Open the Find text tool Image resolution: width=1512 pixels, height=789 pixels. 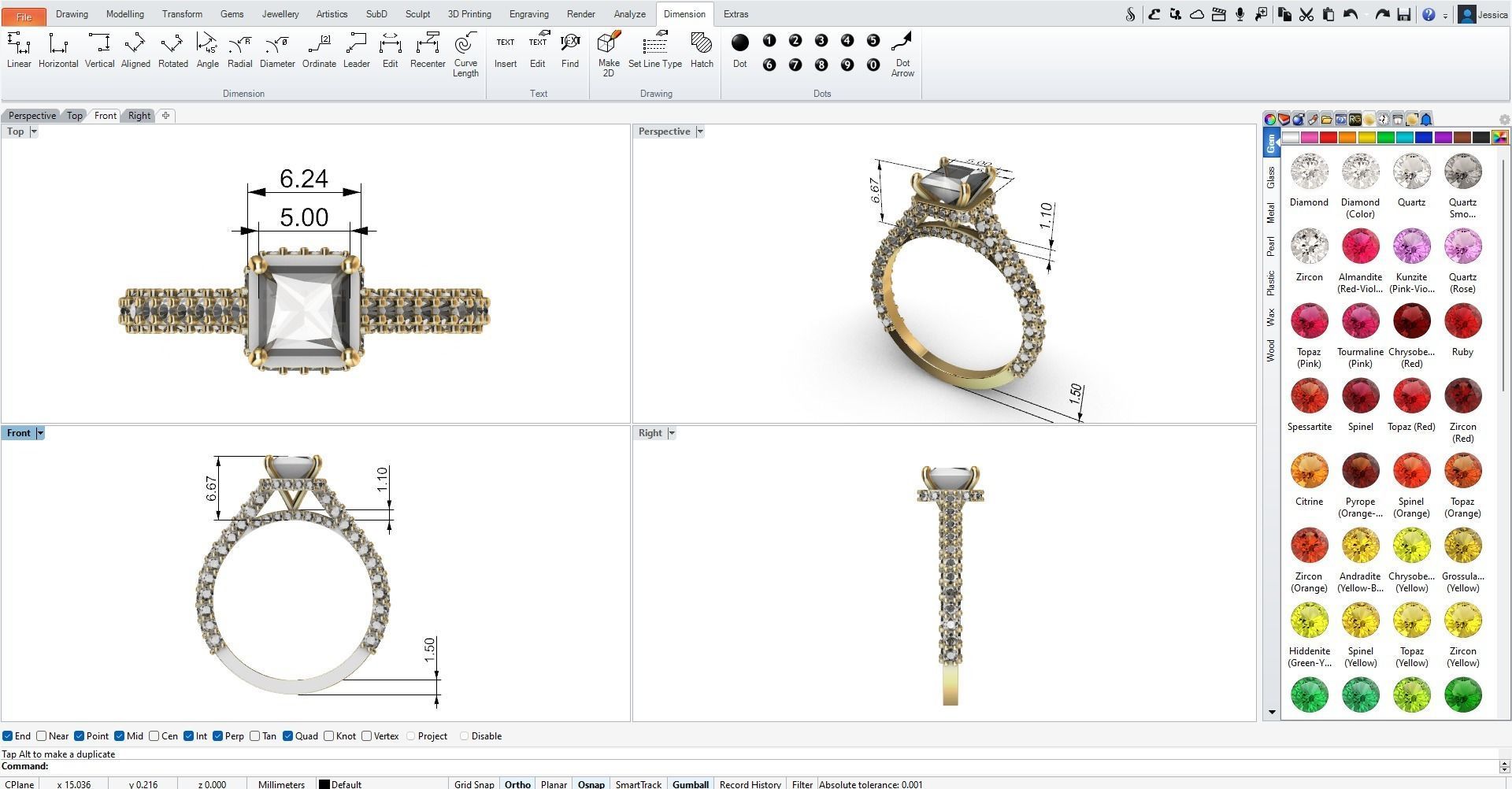coord(570,51)
